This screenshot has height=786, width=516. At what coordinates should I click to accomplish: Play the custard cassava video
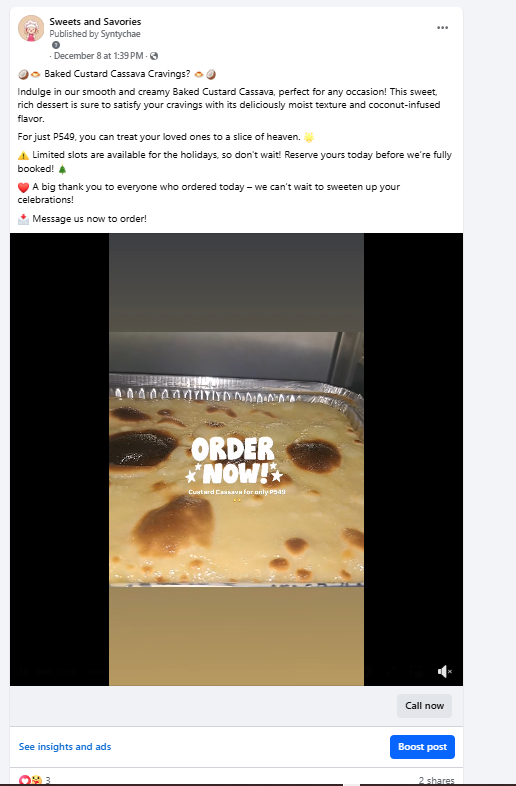(236, 459)
